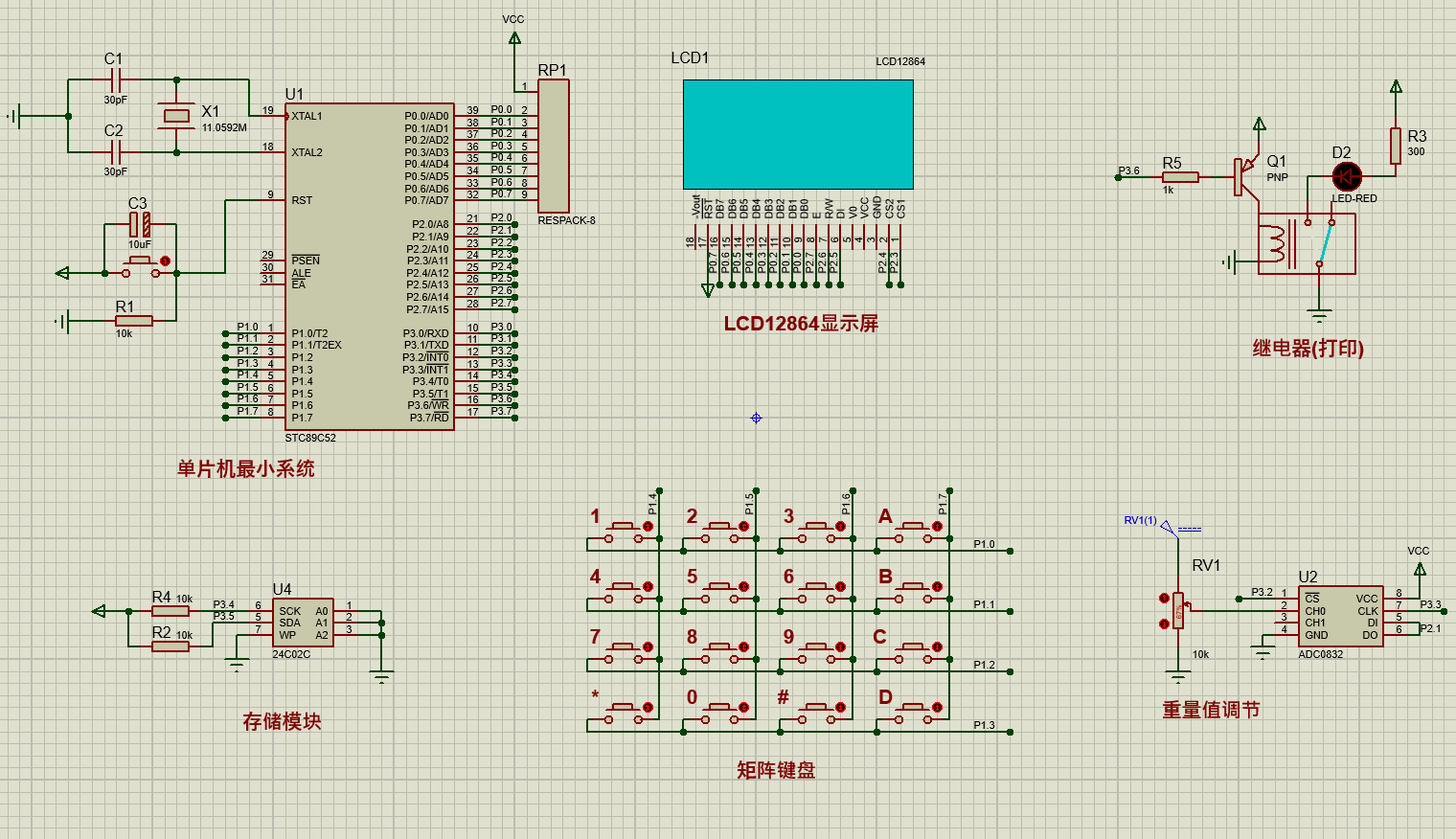
Task: Toggle the red latch on keypad button 5
Action: pos(745,587)
